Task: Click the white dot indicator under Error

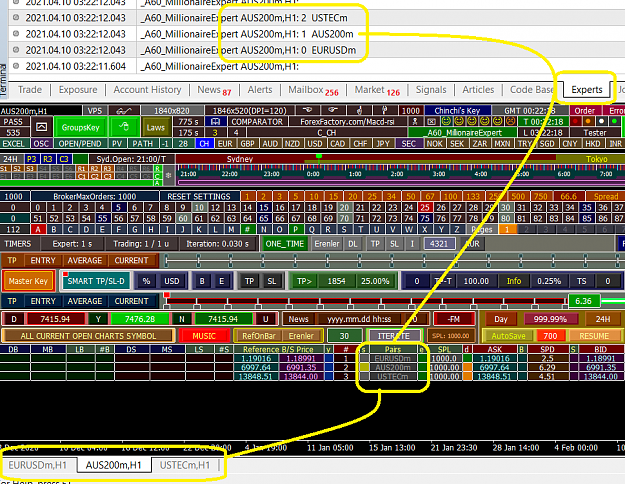Action: (x=601, y=121)
